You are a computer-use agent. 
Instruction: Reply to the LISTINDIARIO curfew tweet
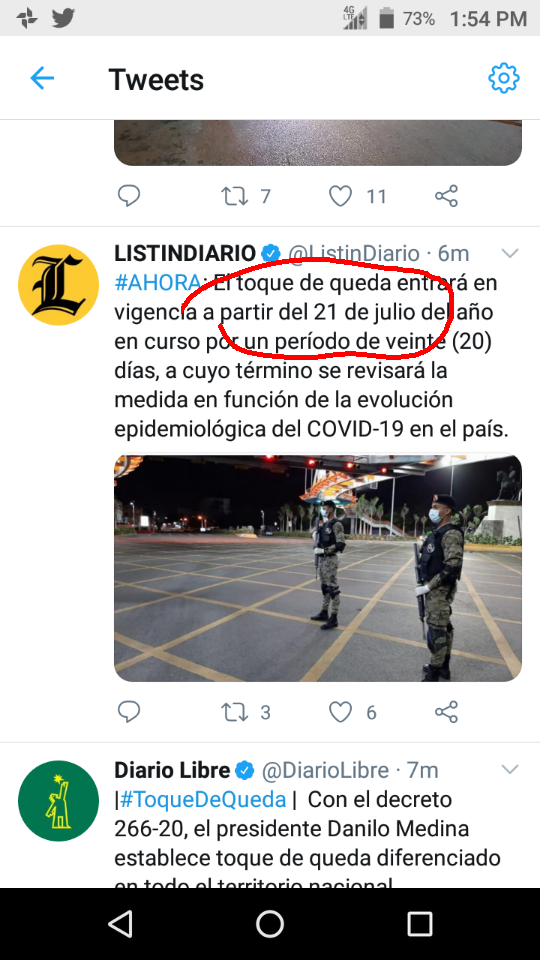pyautogui.click(x=129, y=712)
